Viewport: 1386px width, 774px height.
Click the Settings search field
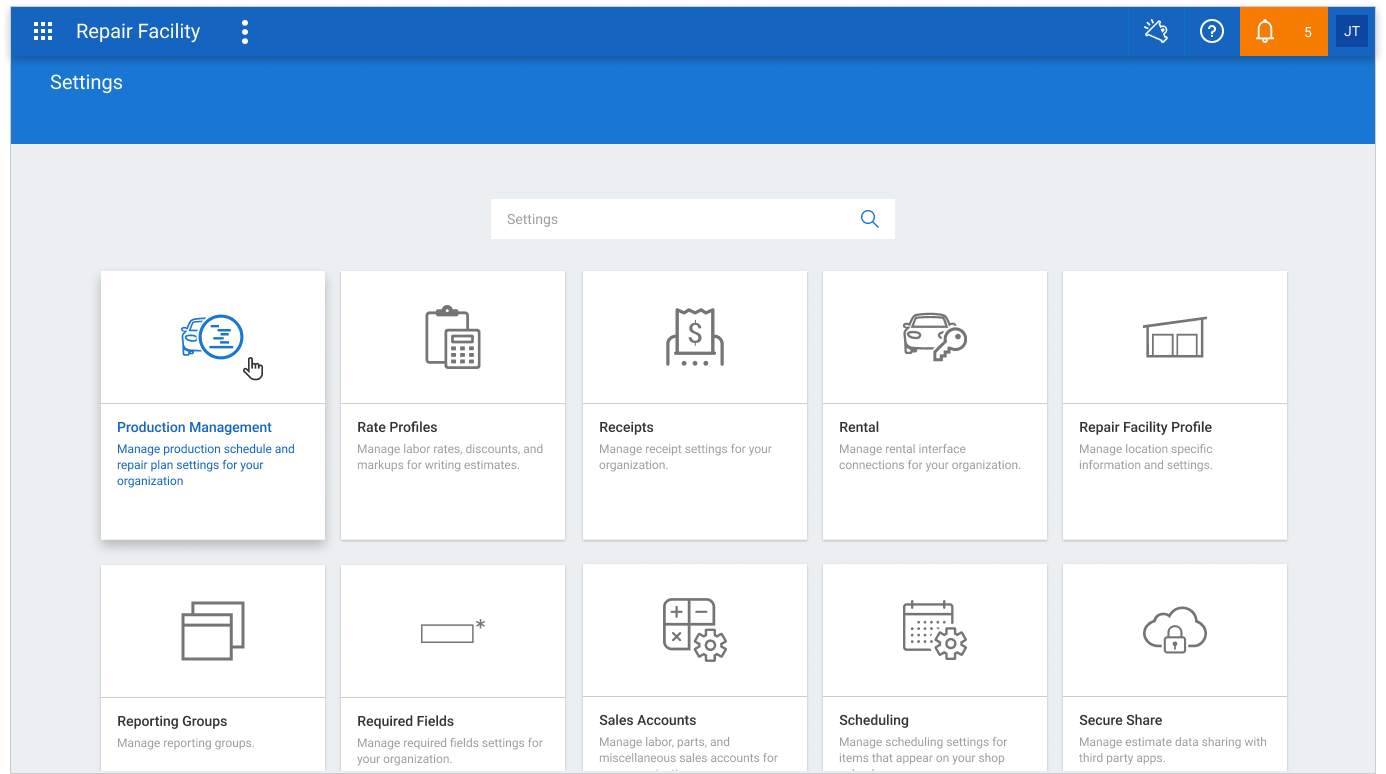pos(692,219)
